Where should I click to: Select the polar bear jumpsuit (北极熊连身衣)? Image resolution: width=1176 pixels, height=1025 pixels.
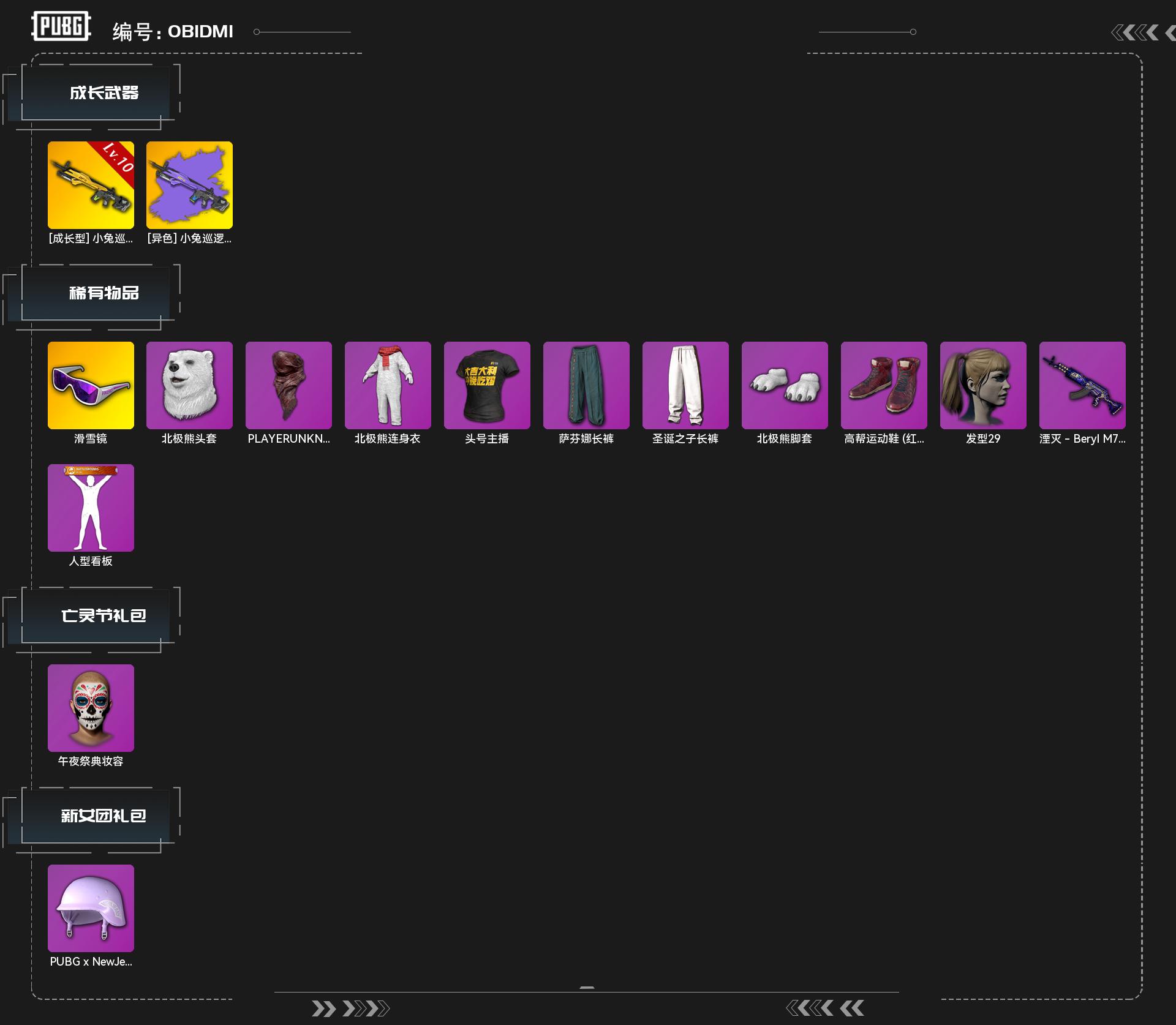[388, 385]
